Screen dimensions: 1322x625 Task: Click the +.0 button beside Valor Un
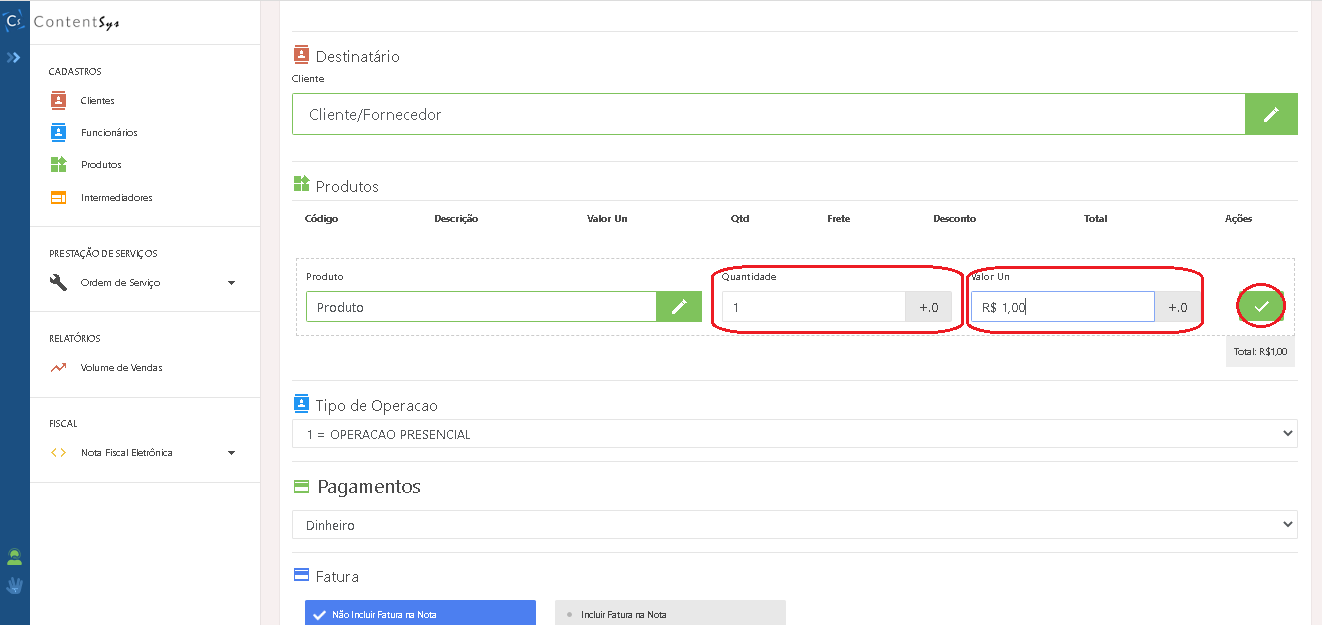click(1177, 307)
